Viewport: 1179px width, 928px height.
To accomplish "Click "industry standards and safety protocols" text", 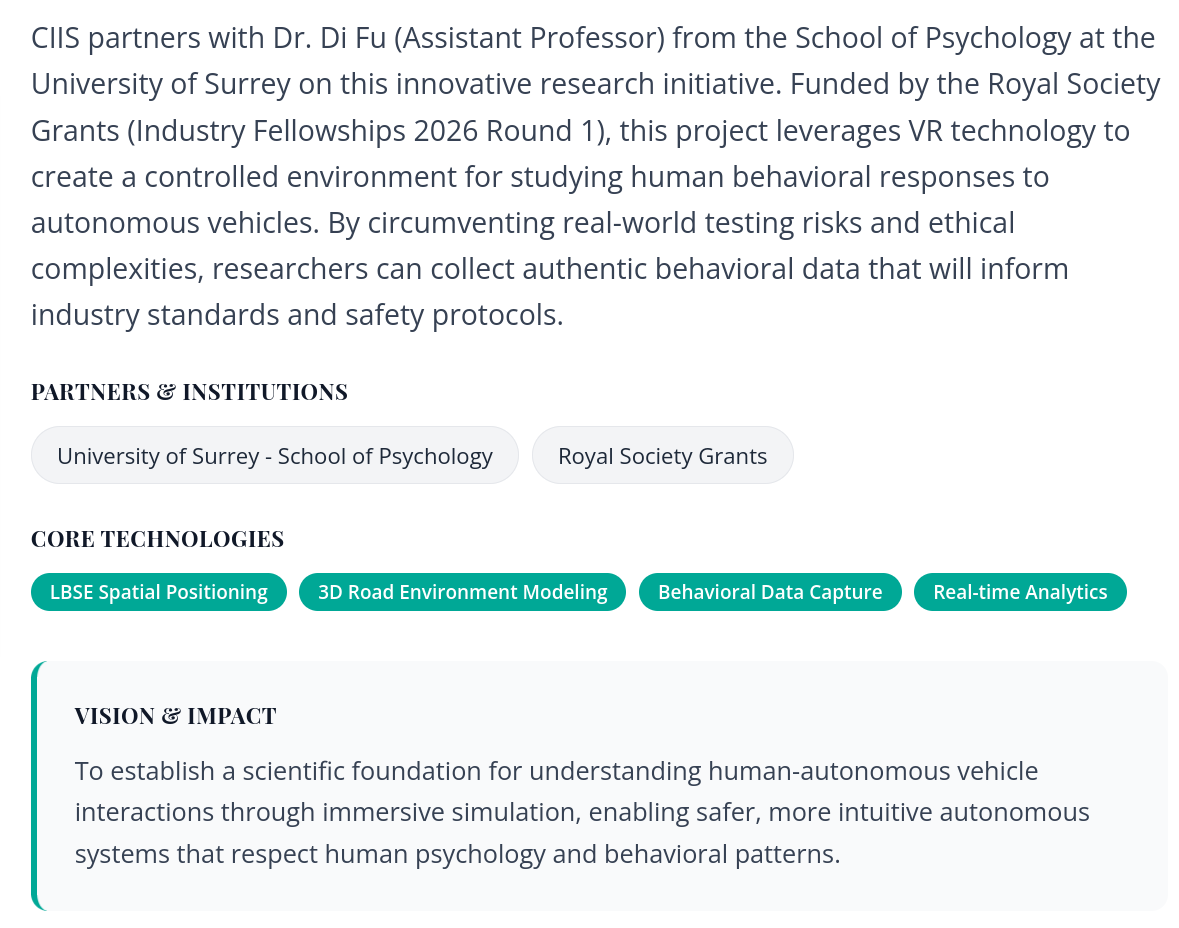I will [x=296, y=315].
